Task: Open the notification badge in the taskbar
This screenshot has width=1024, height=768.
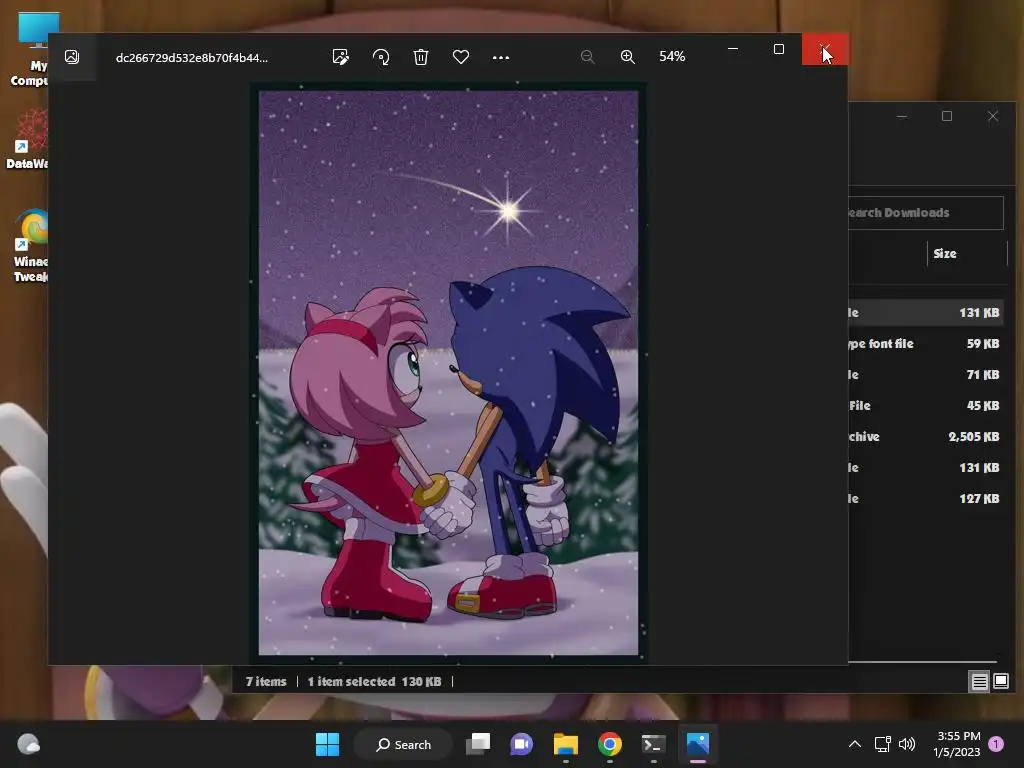Action: tap(996, 744)
